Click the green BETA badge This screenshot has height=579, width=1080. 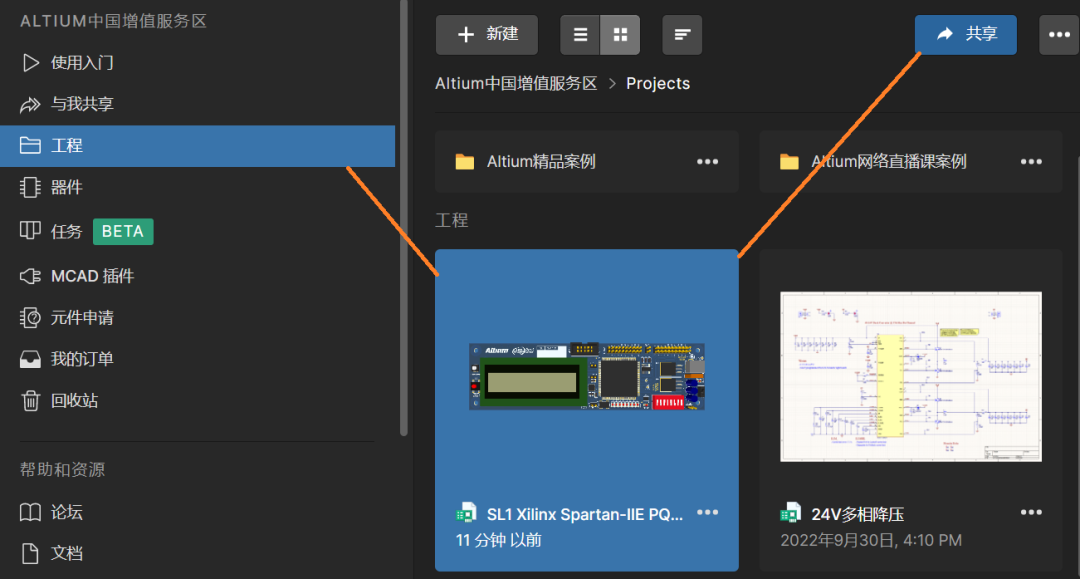[x=123, y=231]
